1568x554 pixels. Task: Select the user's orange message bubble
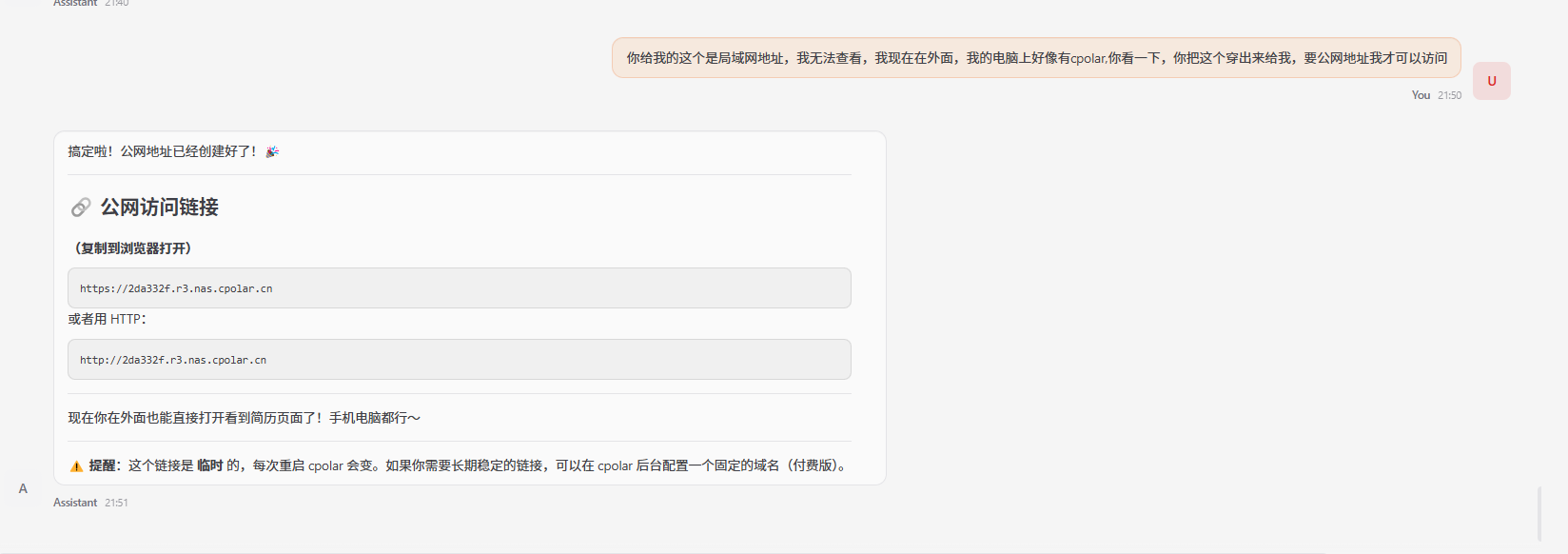point(1035,58)
